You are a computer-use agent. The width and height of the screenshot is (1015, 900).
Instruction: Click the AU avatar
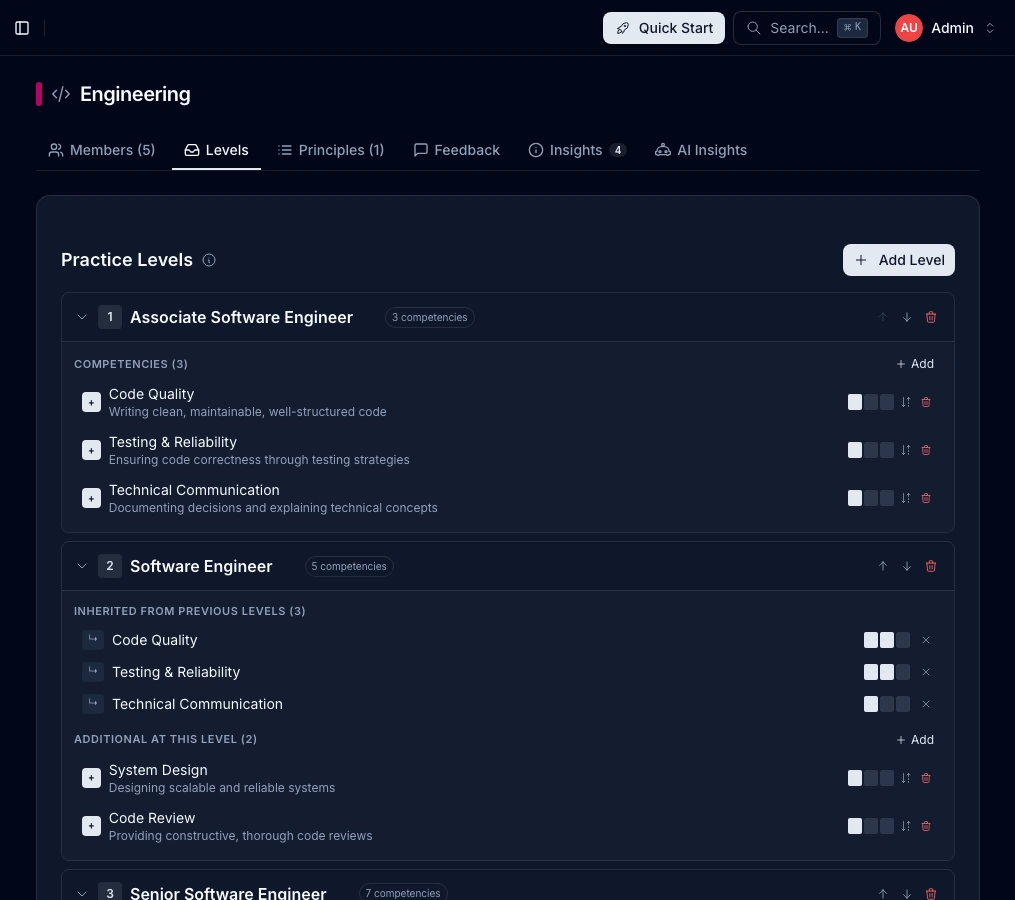click(909, 28)
